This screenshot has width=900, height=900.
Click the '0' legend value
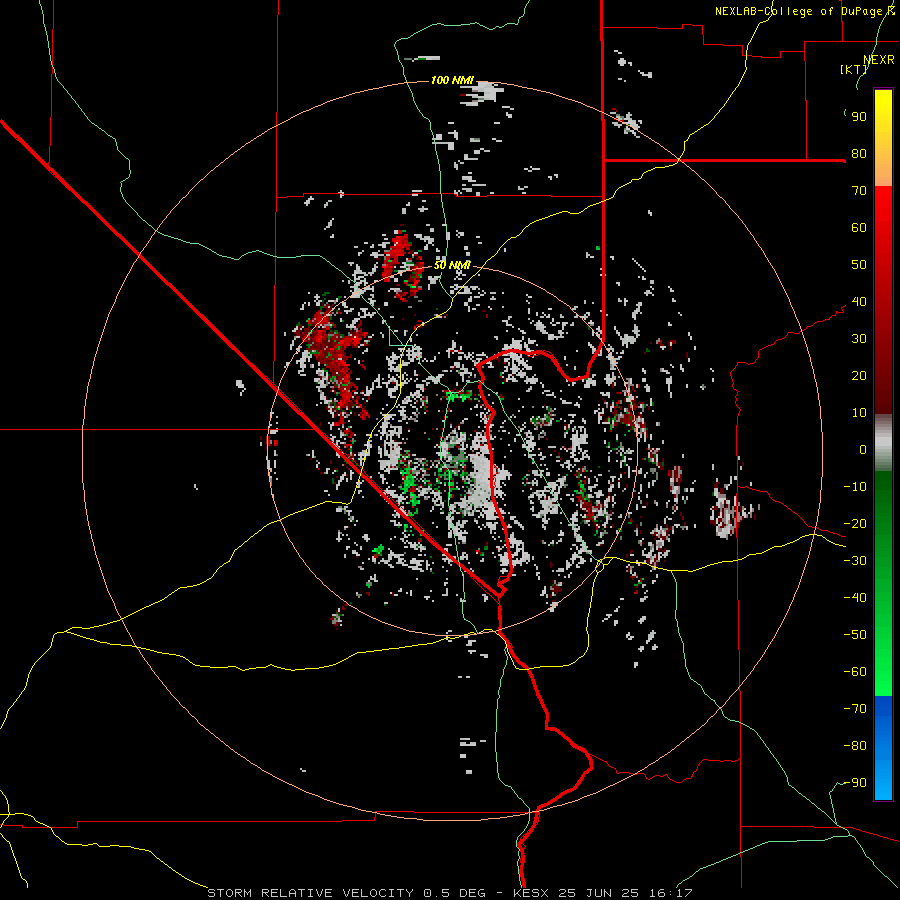click(863, 449)
